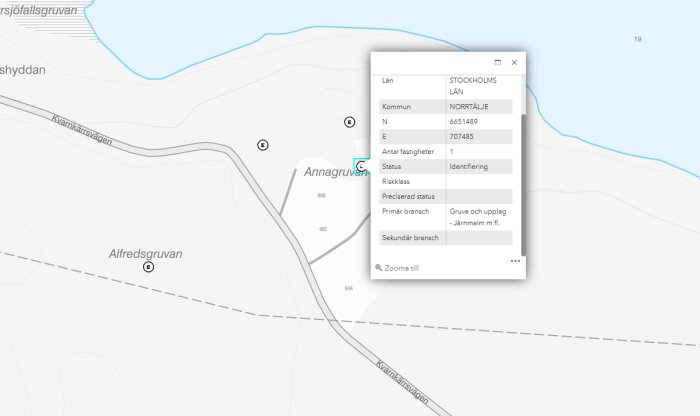Viewport: 700px width, 416px height.
Task: Click the Zooma till link
Action: click(401, 268)
